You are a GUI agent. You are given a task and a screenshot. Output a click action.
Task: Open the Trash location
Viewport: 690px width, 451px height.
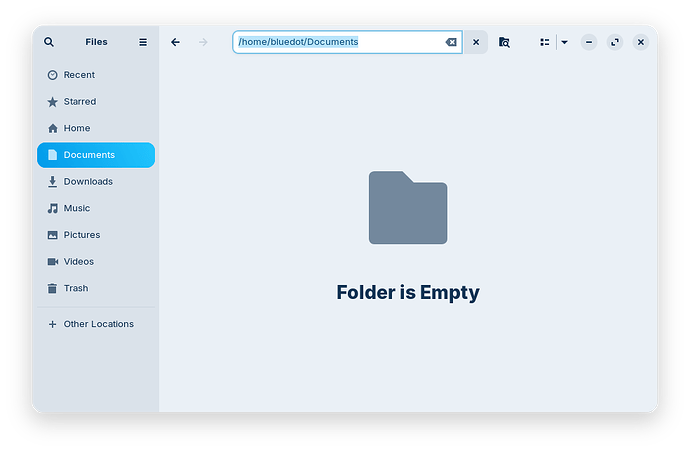point(75,288)
